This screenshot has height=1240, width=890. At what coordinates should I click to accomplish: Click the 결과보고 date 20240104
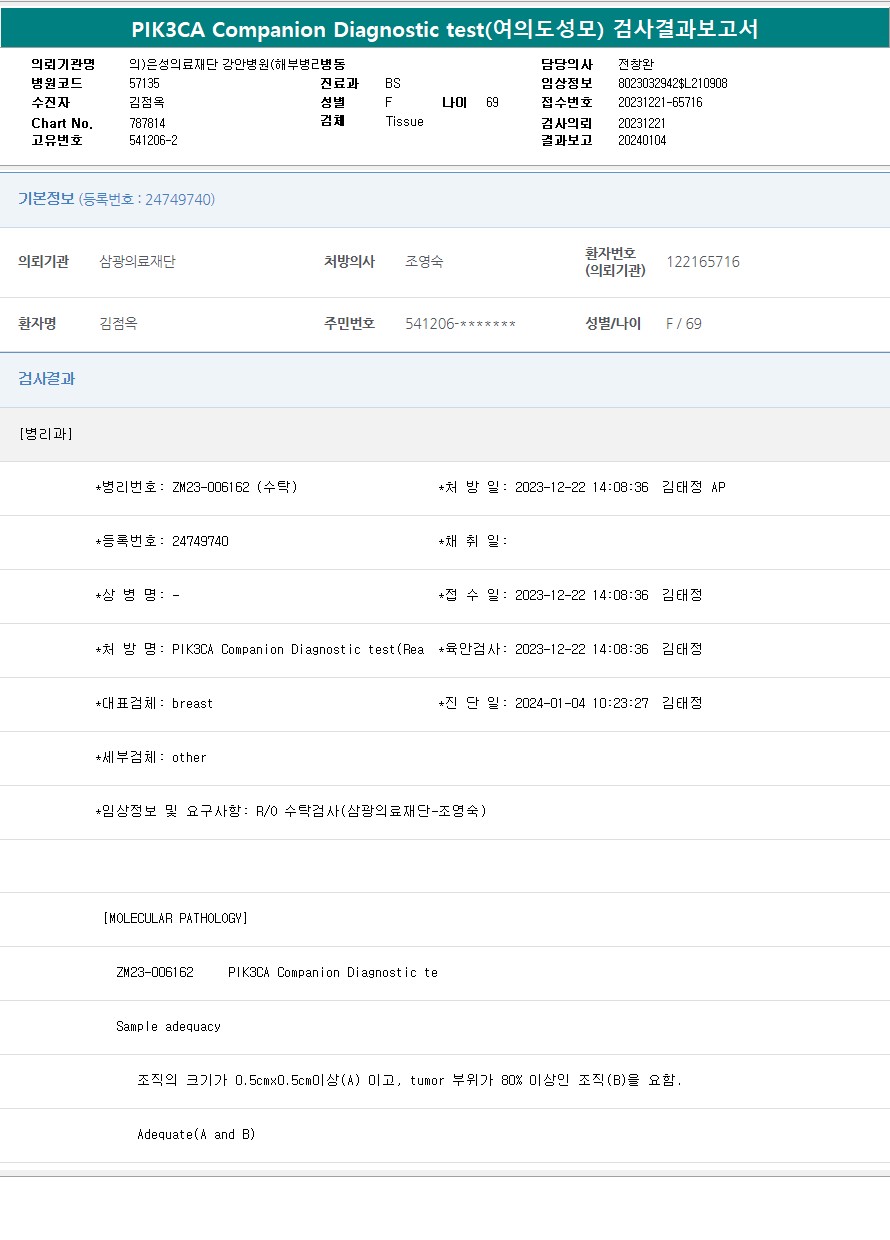pyautogui.click(x=641, y=141)
